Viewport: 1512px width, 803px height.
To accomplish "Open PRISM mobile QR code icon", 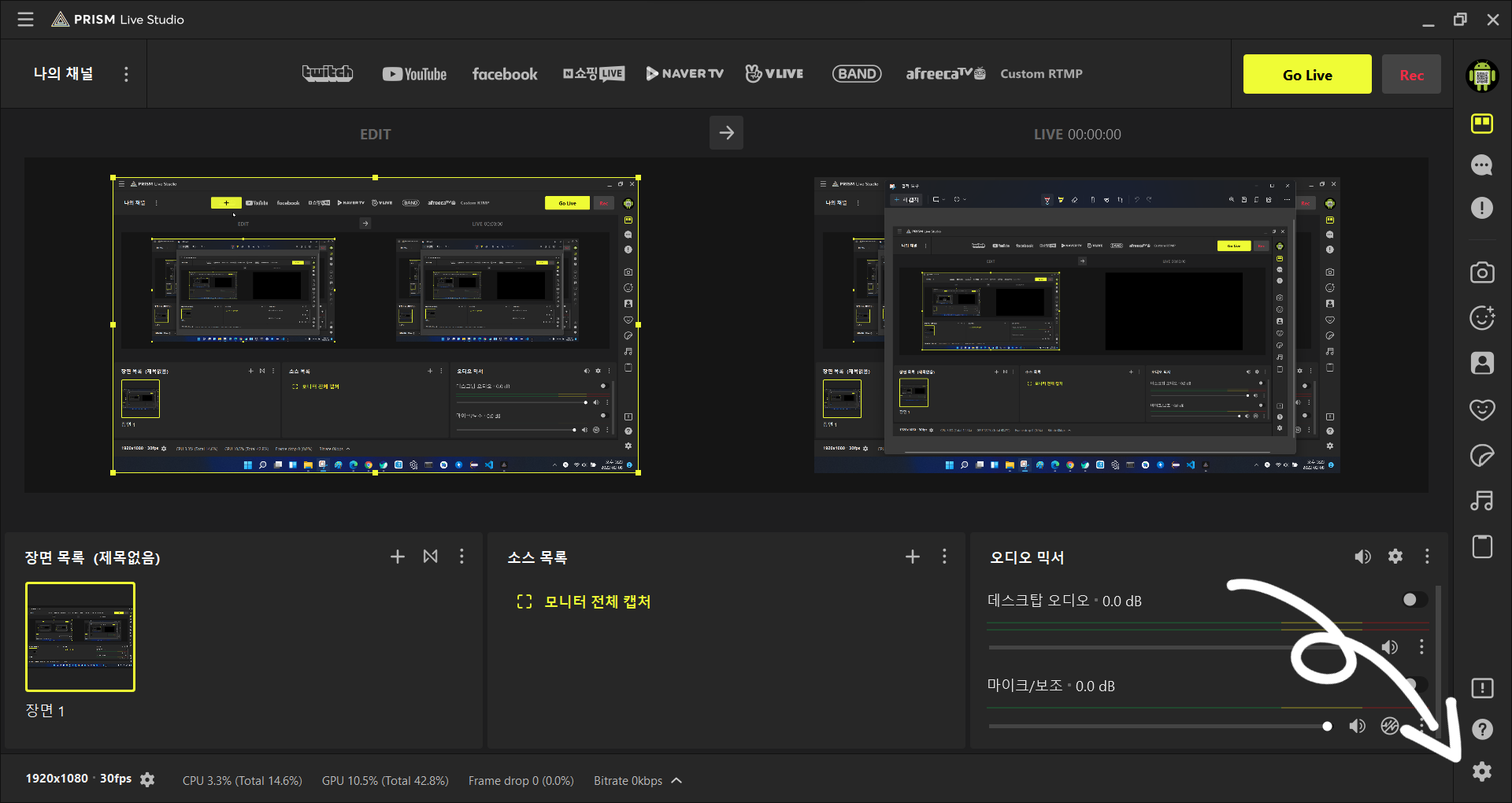I will click(x=1482, y=76).
